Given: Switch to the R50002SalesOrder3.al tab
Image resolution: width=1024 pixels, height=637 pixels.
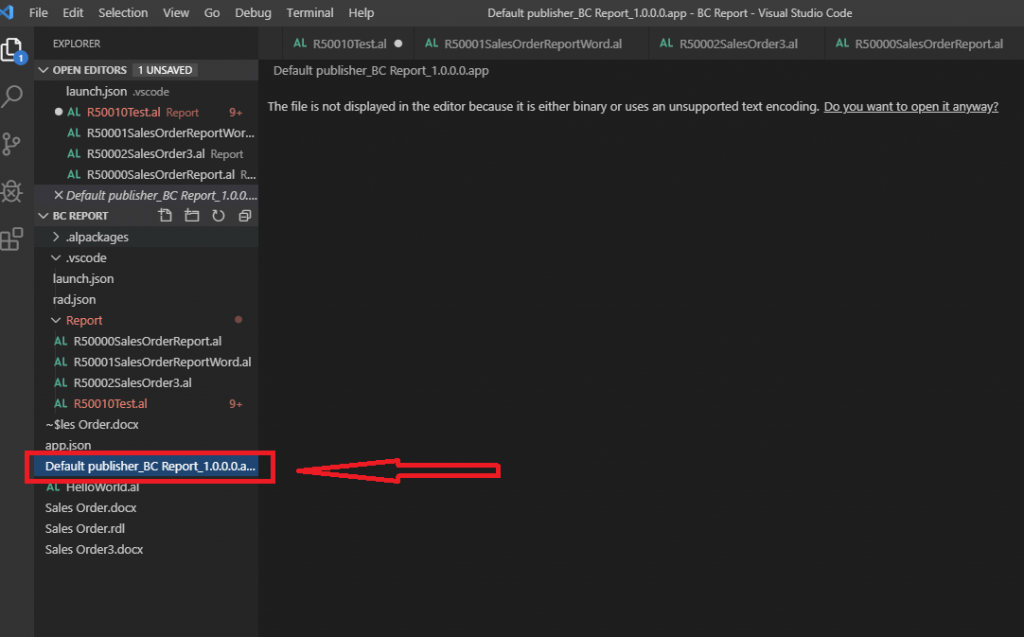Looking at the screenshot, I should tap(737, 44).
